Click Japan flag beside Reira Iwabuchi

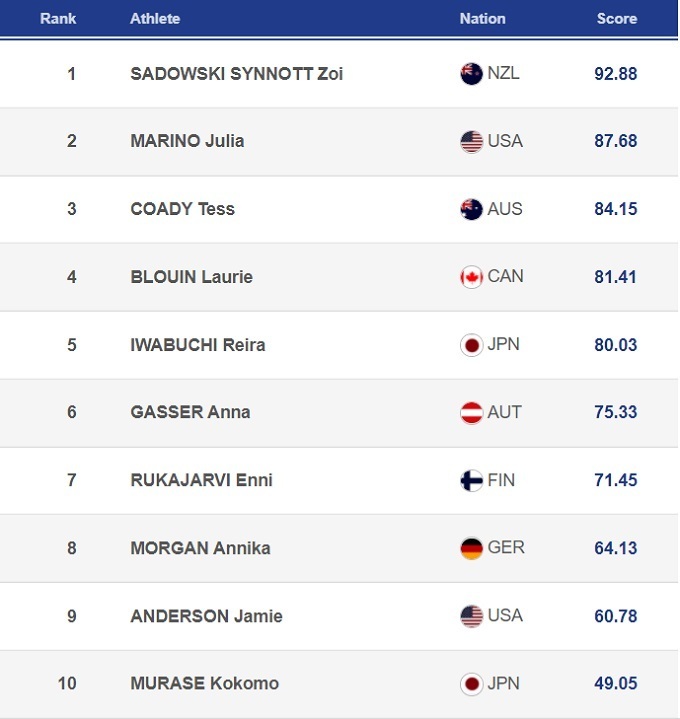(471, 345)
